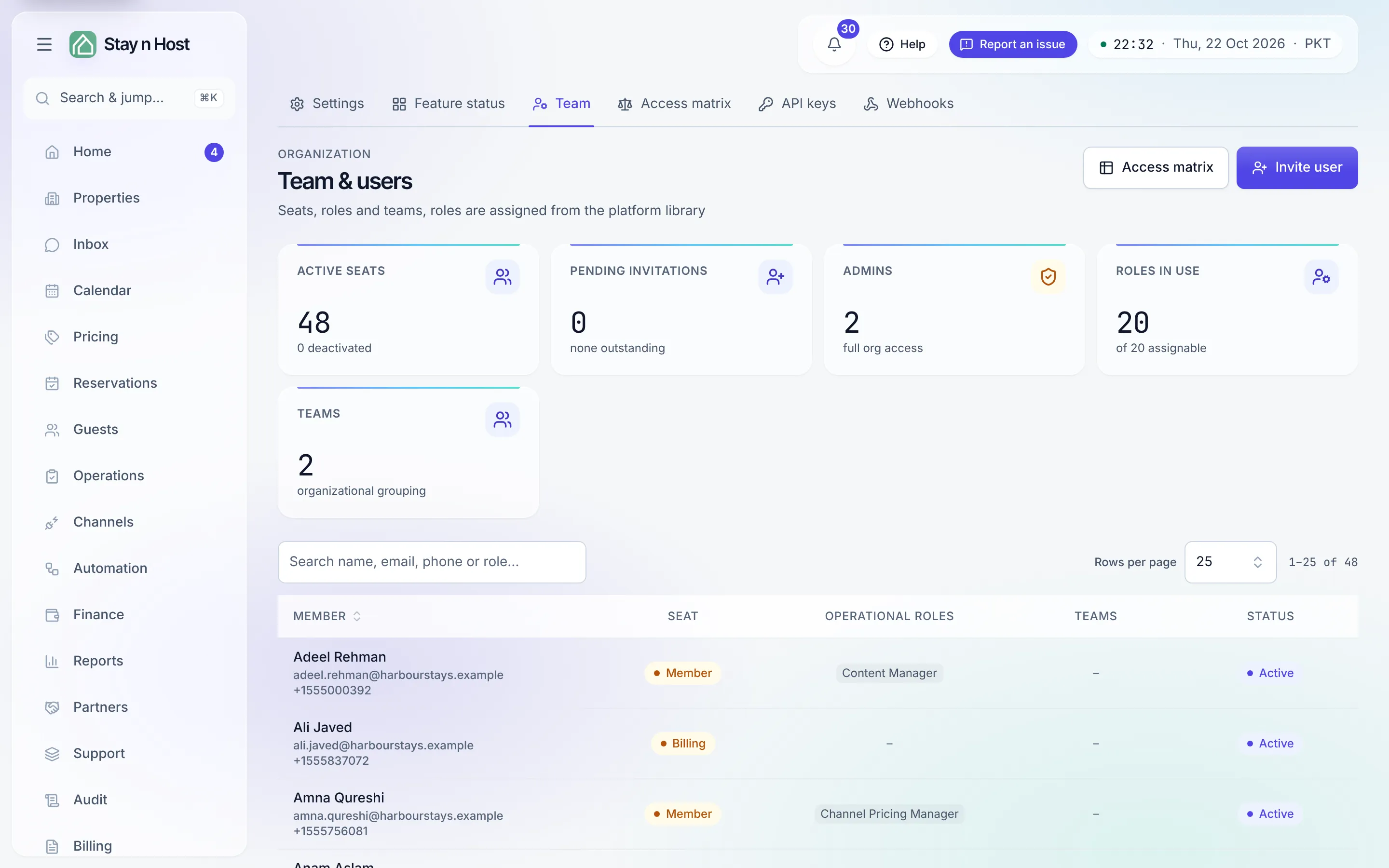Select the Team tab
This screenshot has height=868, width=1389.
coord(561,104)
